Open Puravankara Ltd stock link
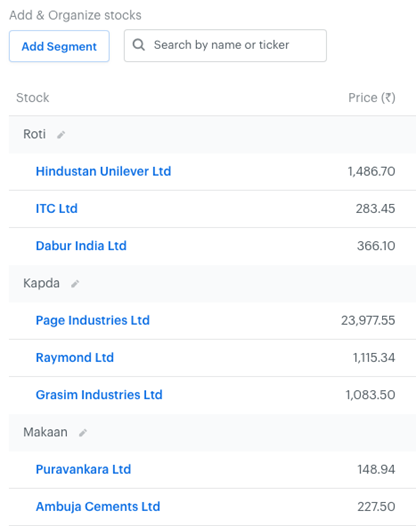 [x=83, y=469]
